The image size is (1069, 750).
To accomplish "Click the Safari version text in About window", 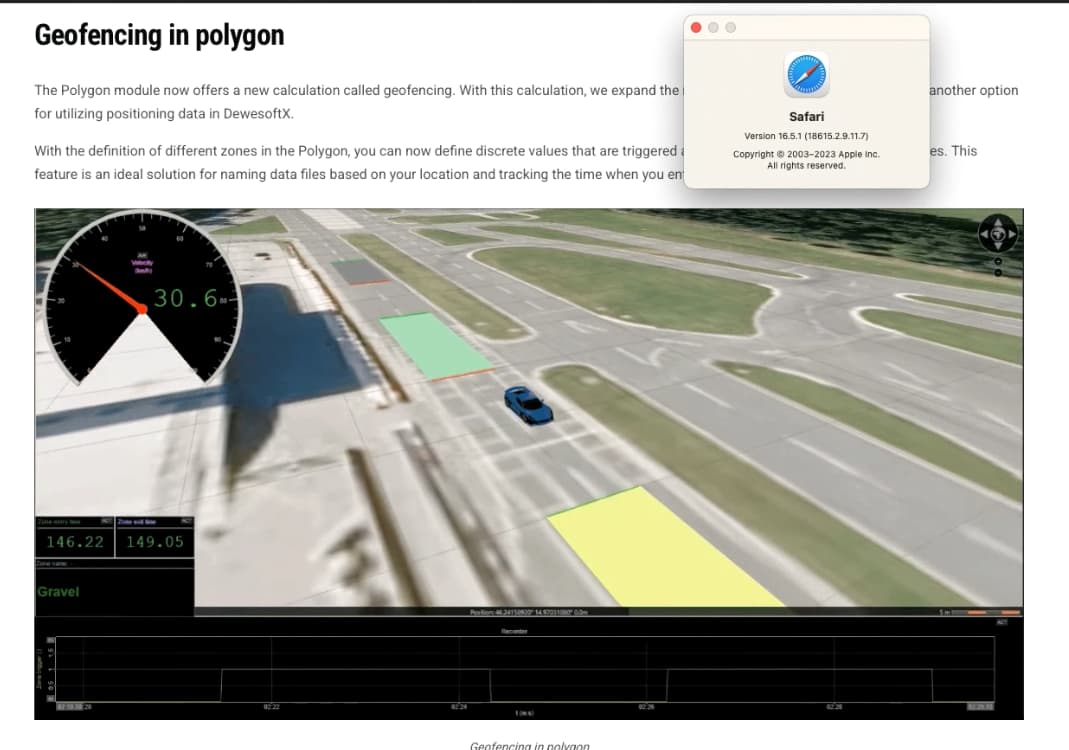I will (806, 135).
